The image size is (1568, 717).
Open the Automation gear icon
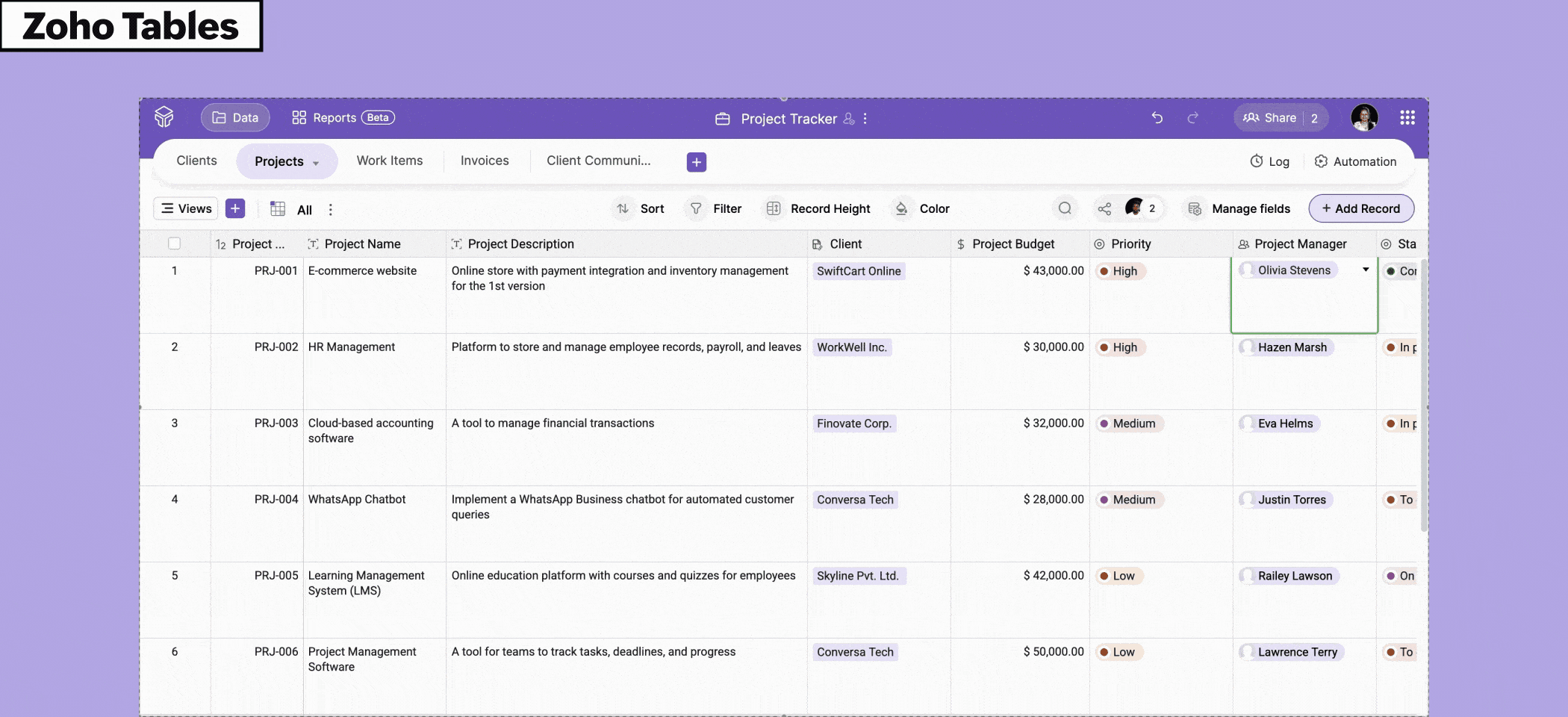pyautogui.click(x=1321, y=161)
